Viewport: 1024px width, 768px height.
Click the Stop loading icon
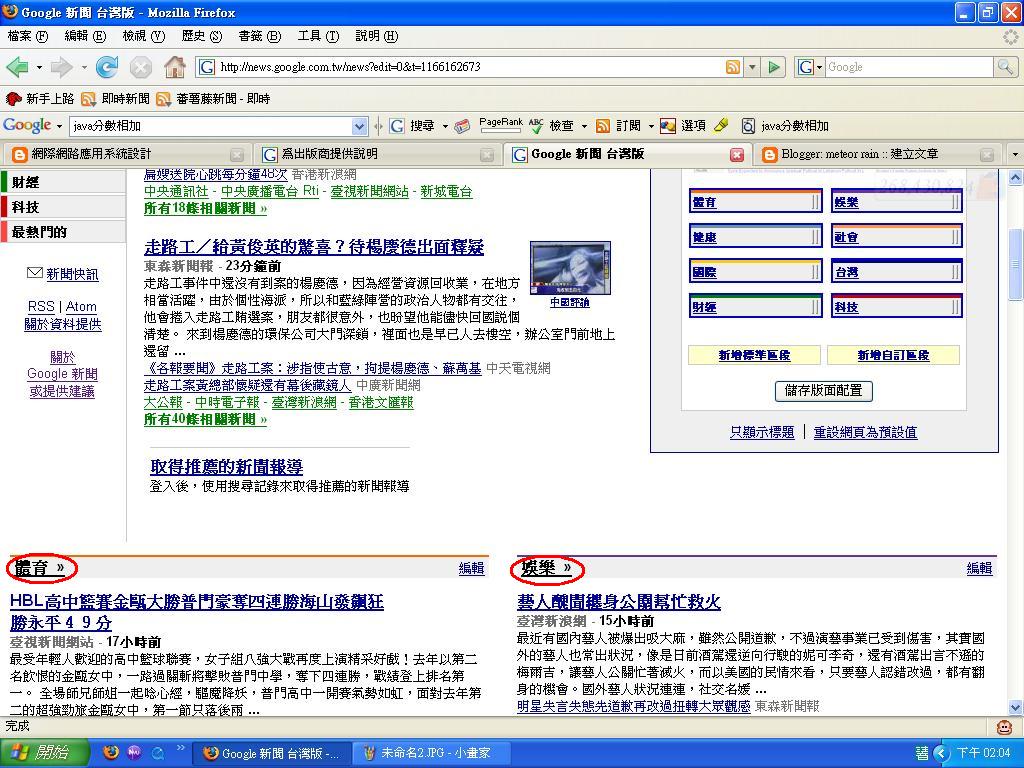coord(140,67)
